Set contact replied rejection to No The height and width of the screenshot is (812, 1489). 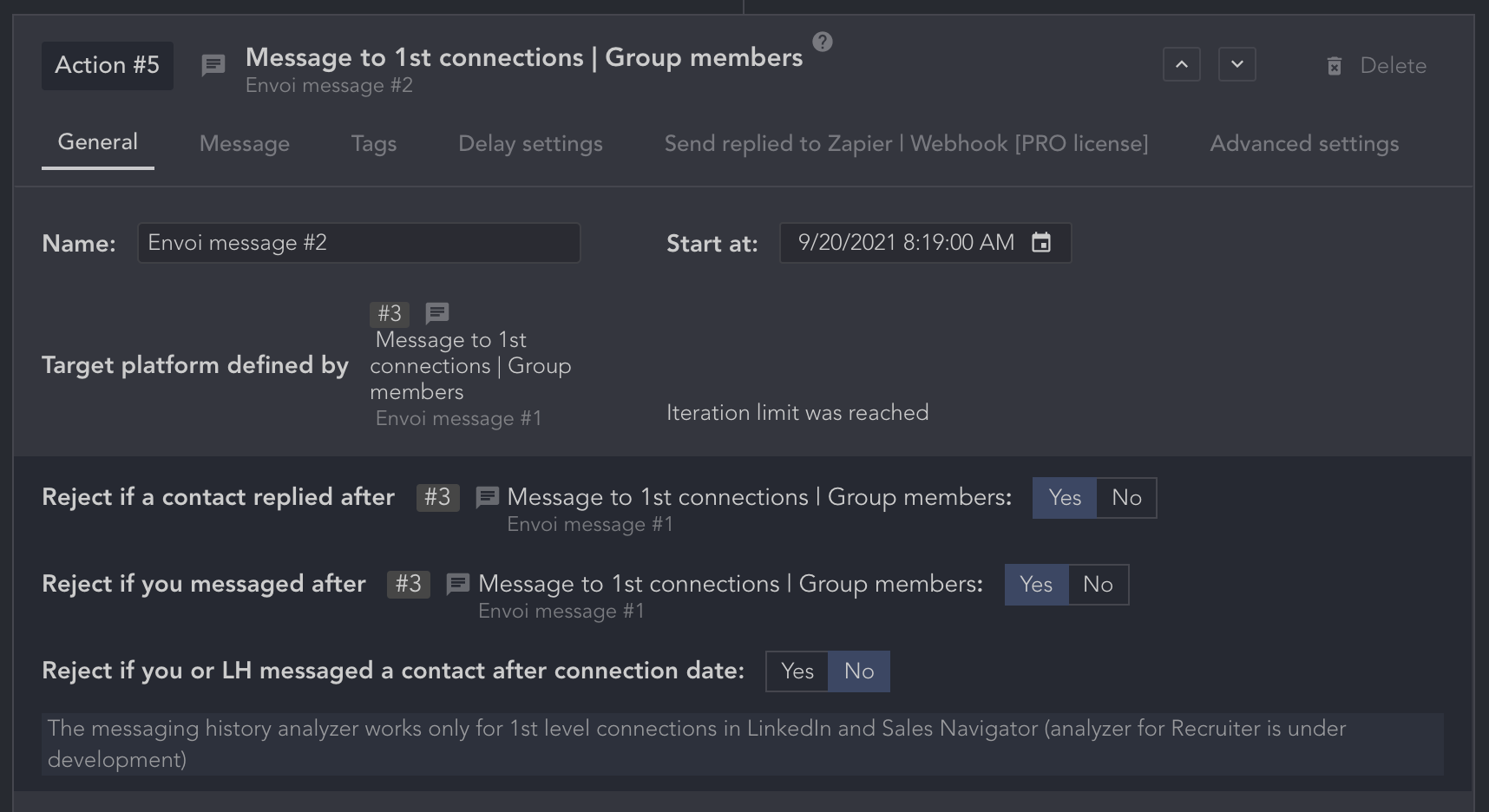click(1126, 498)
